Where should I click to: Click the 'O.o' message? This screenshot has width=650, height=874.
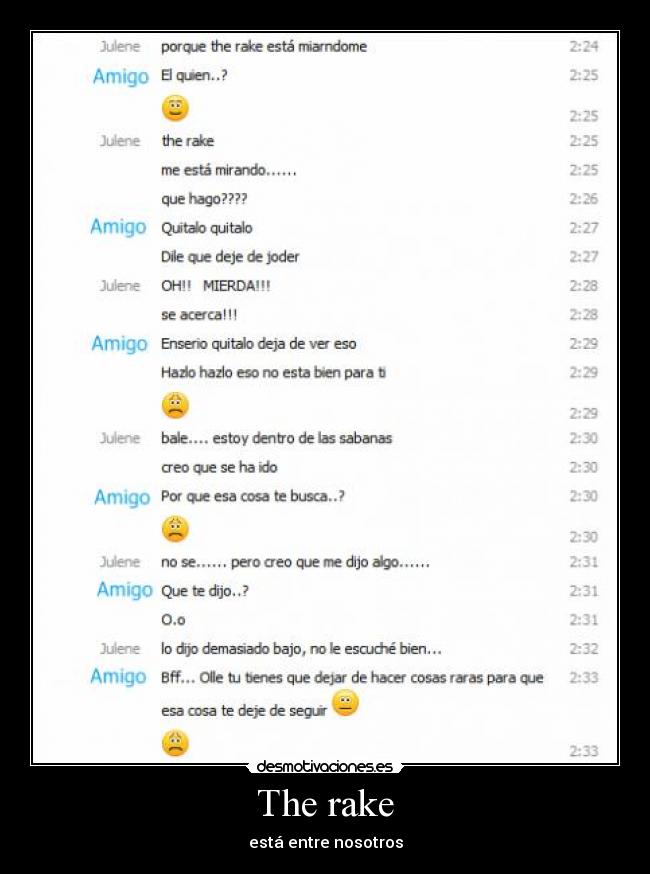coord(173,620)
